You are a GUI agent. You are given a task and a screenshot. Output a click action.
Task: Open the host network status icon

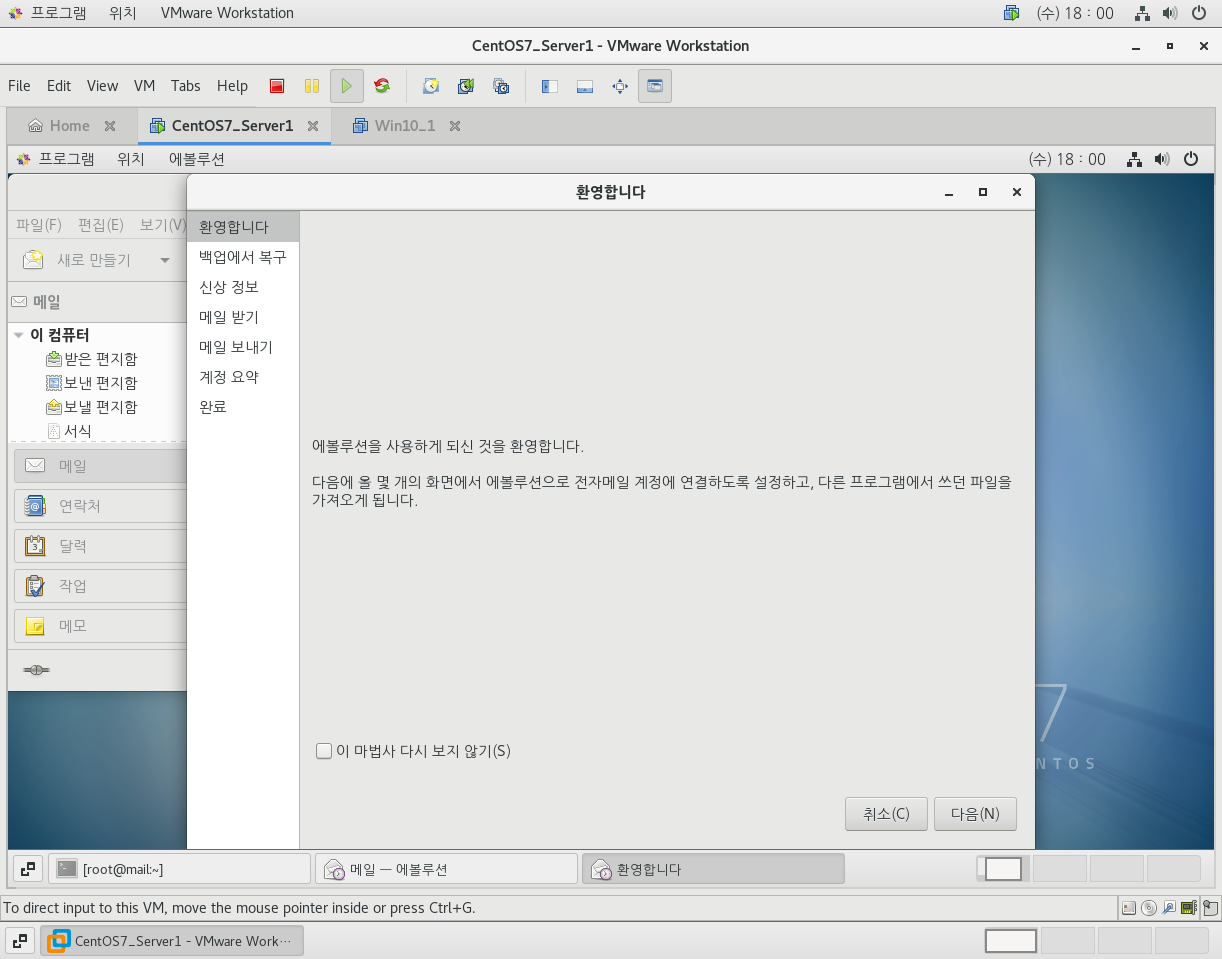coord(1143,13)
